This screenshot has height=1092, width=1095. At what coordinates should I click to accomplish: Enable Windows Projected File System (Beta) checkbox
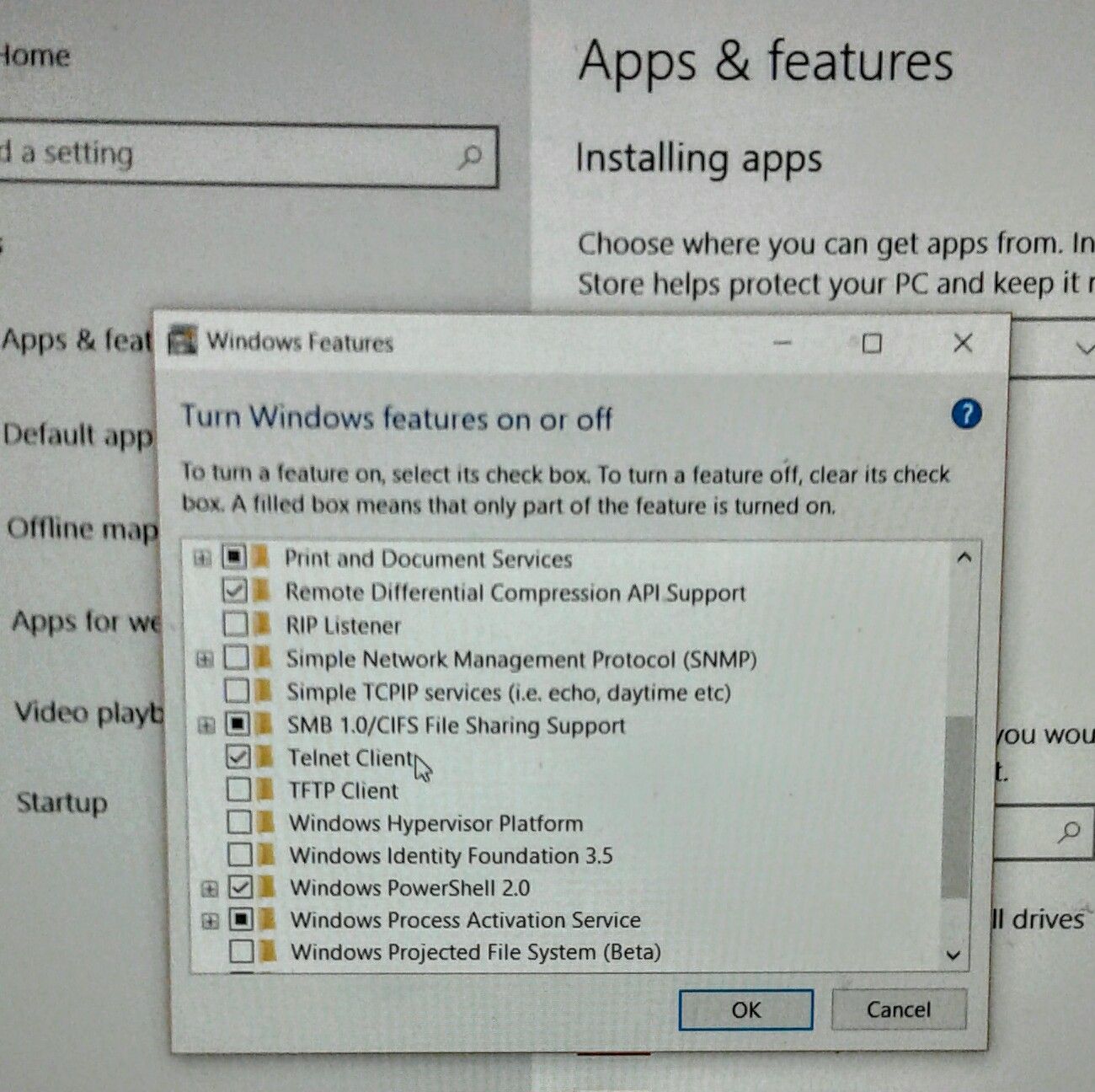click(242, 951)
